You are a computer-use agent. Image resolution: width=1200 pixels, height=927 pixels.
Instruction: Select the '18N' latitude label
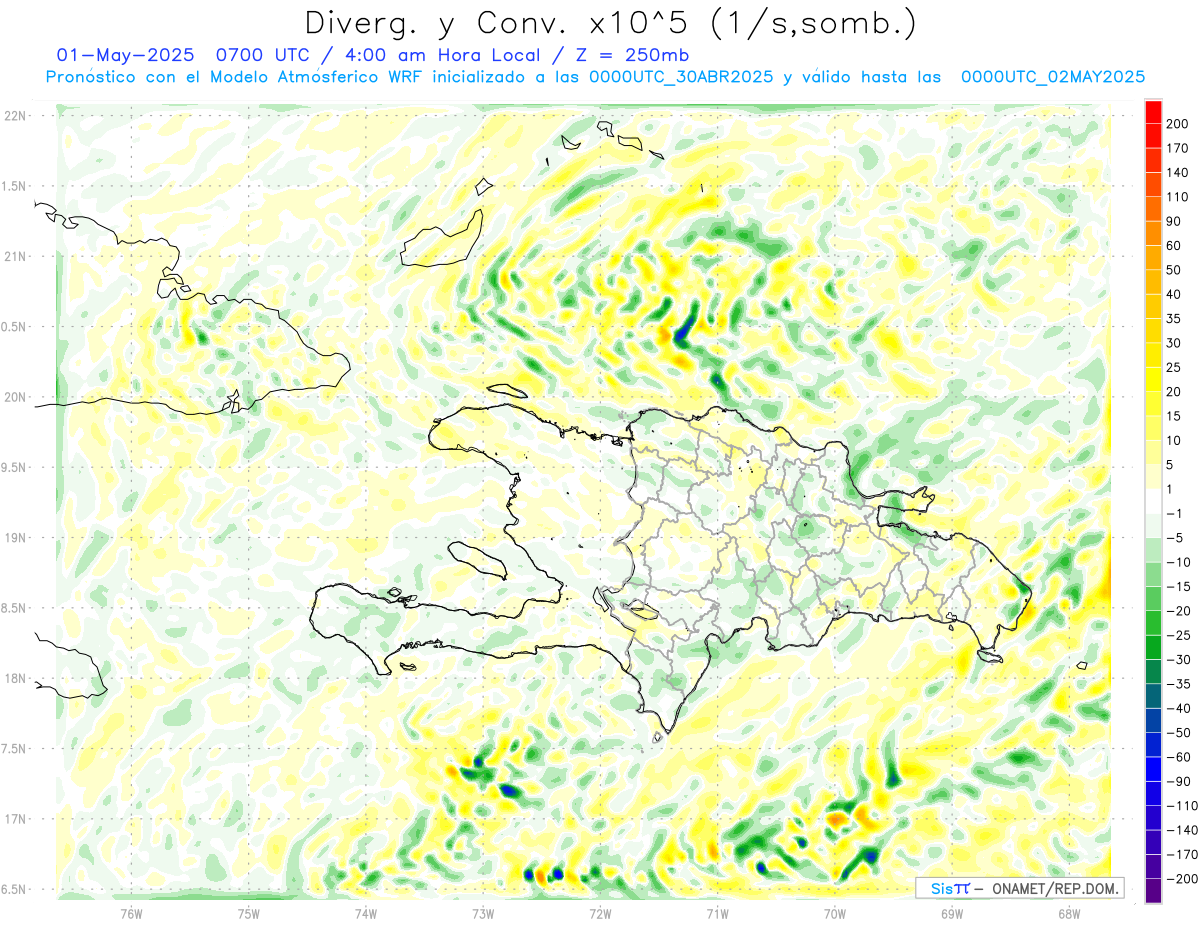click(16, 679)
